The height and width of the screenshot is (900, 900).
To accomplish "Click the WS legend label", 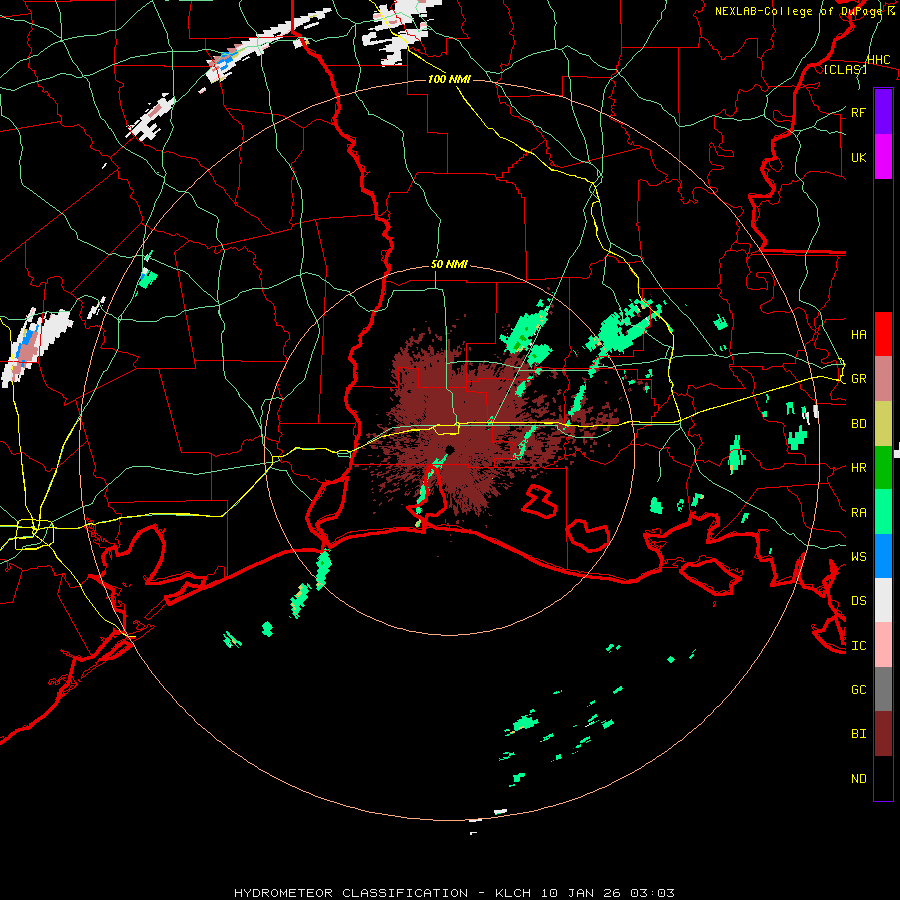I will [x=858, y=556].
